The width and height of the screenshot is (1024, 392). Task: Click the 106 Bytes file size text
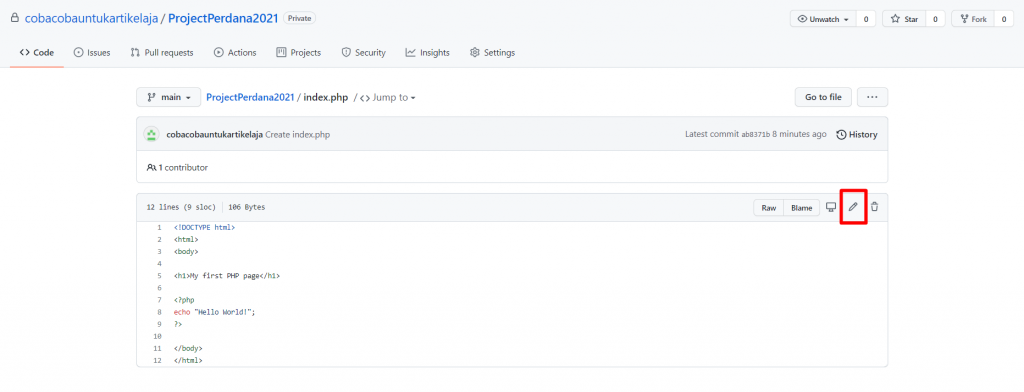point(247,208)
